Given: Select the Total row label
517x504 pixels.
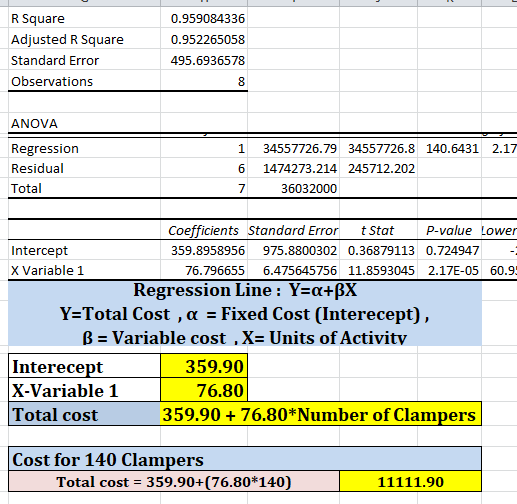Looking at the screenshot, I should coord(26,189).
